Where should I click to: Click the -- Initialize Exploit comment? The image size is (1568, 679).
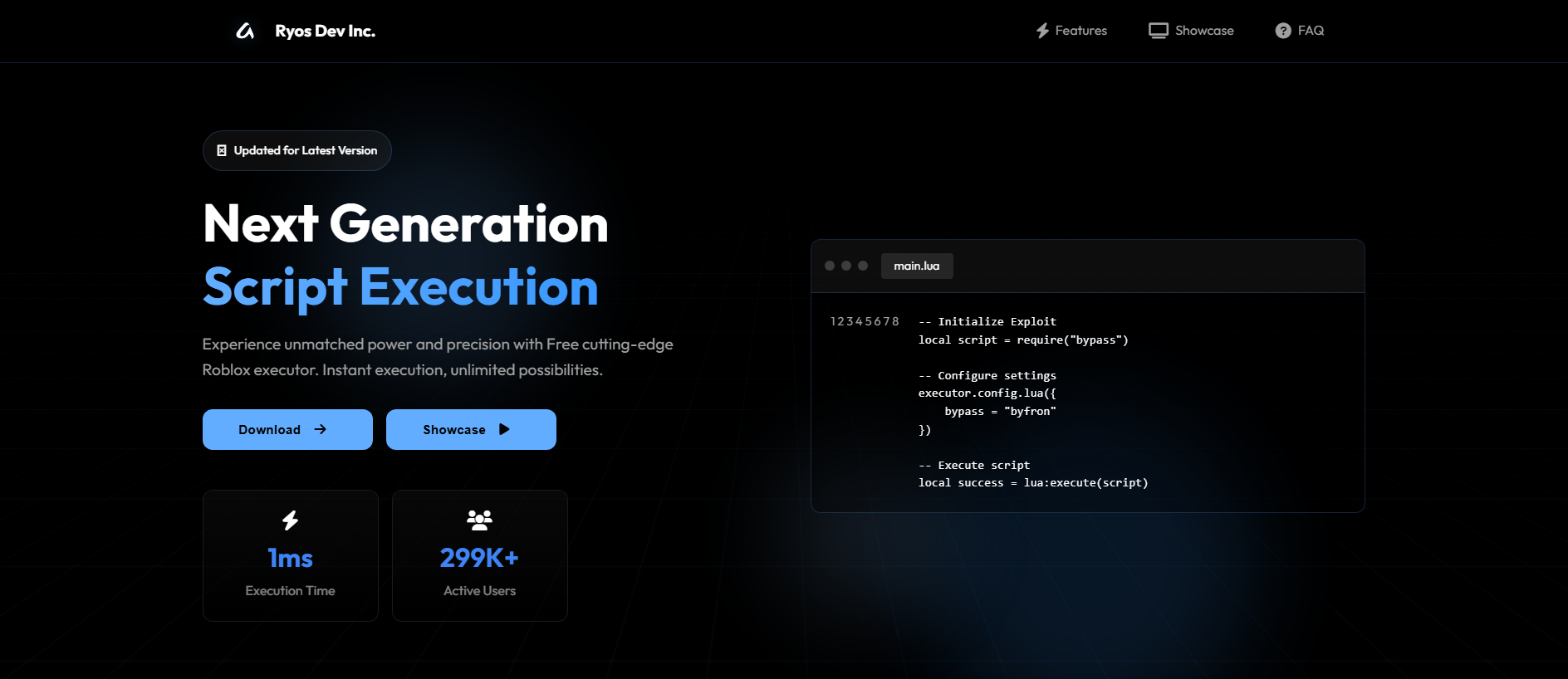(x=987, y=321)
